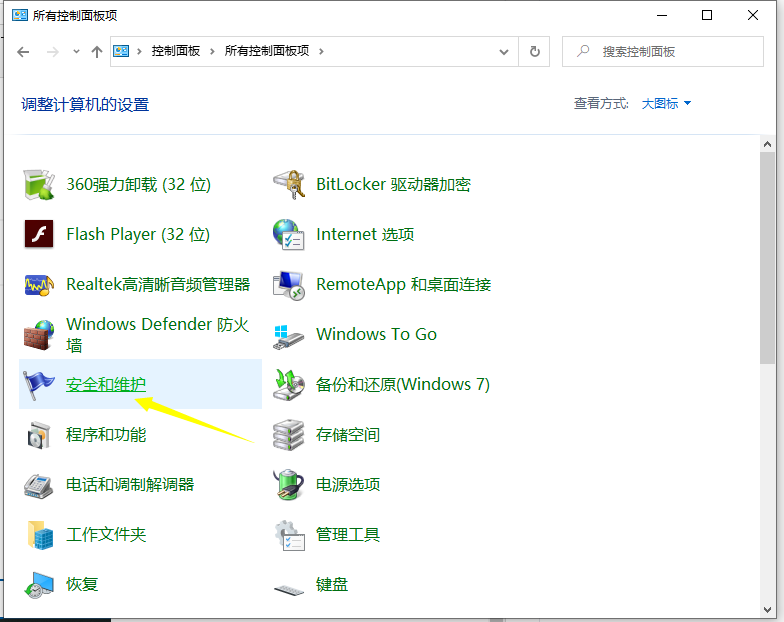Open 备份和还原(Windows 7) link
Screen dimensions: 784x622
pyautogui.click(x=403, y=384)
